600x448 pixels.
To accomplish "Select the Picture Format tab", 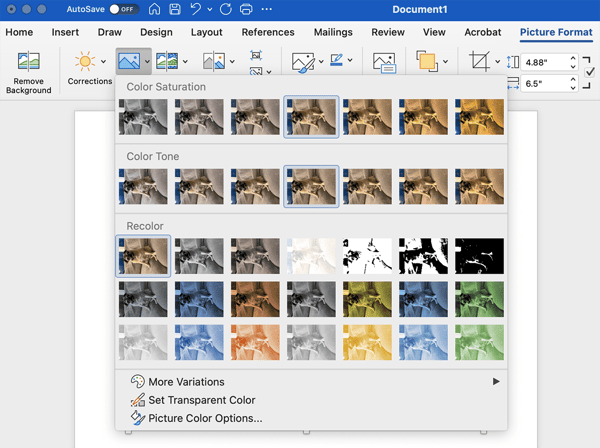I will tap(556, 32).
